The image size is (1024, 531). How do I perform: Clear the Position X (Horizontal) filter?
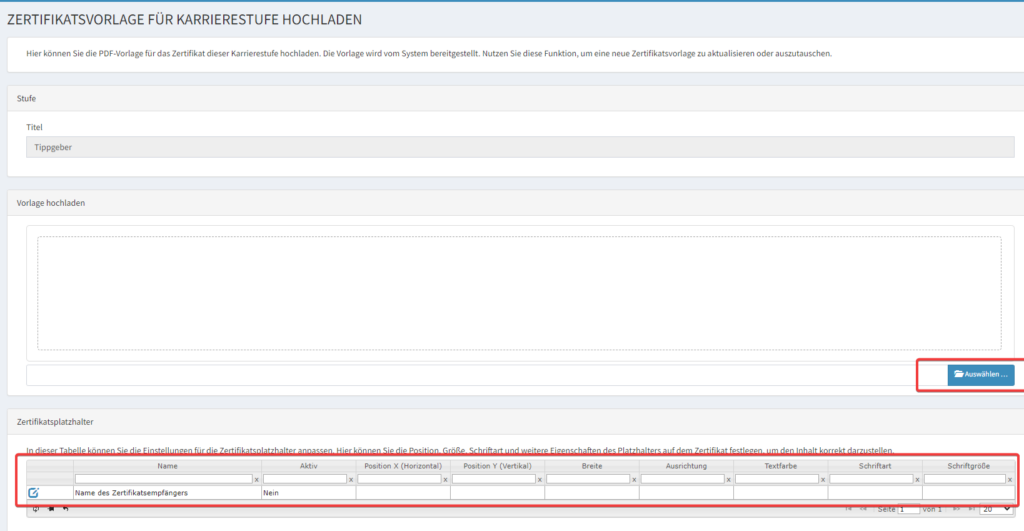pos(445,480)
